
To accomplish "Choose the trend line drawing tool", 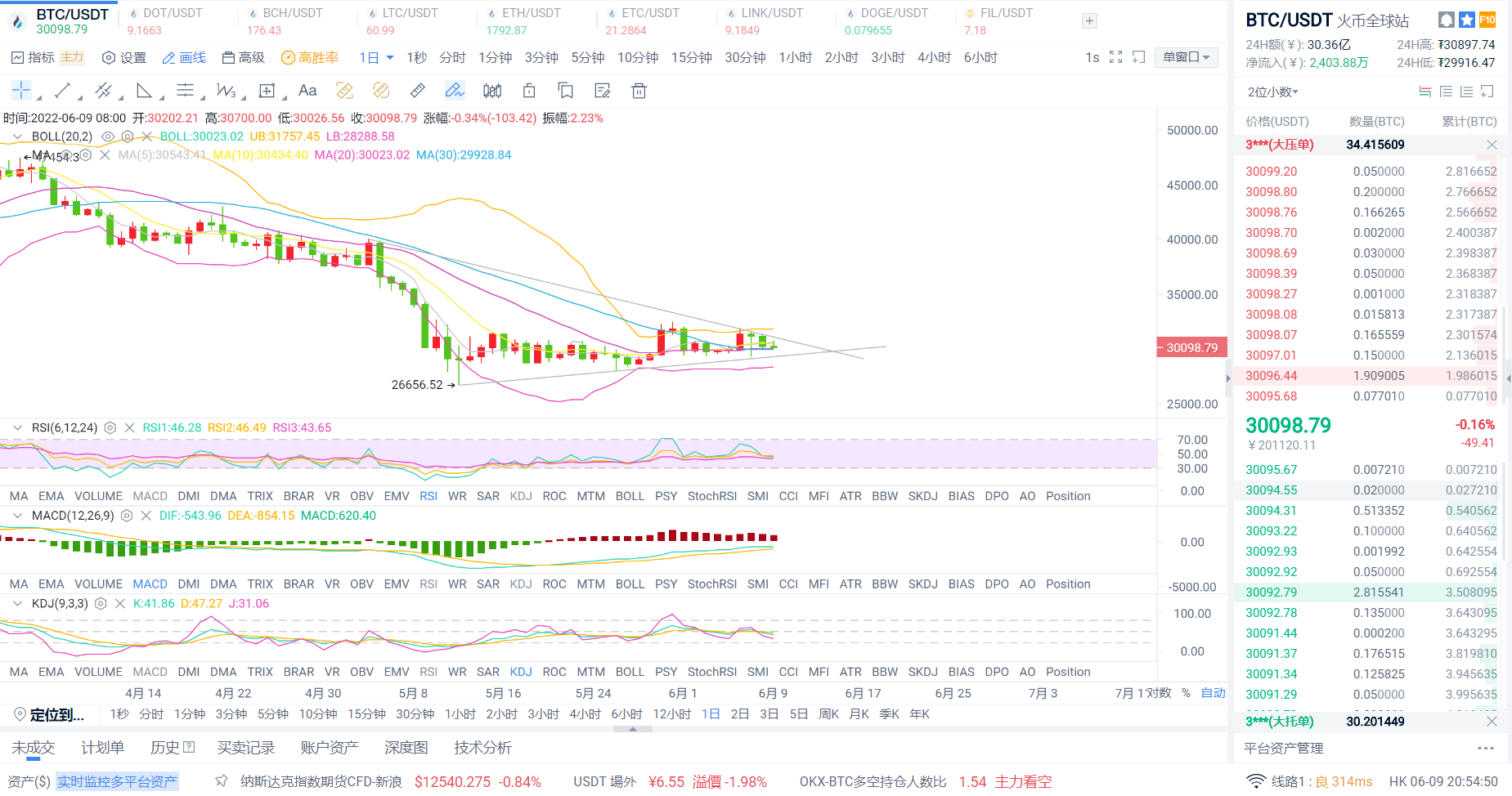I will 63,91.
